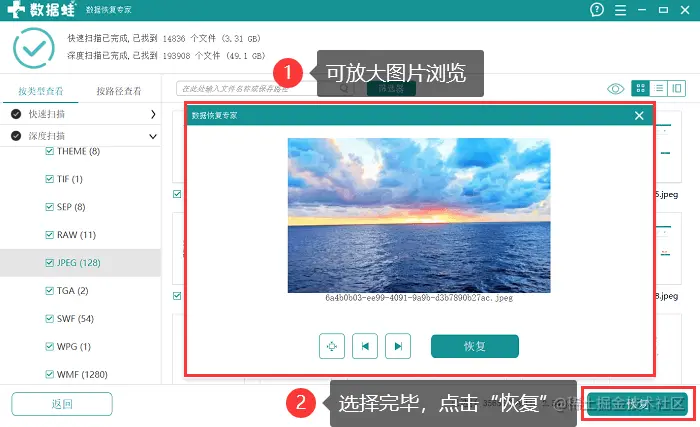Switch to 按类型查看 tab
This screenshot has width=700, height=427.
(x=41, y=91)
